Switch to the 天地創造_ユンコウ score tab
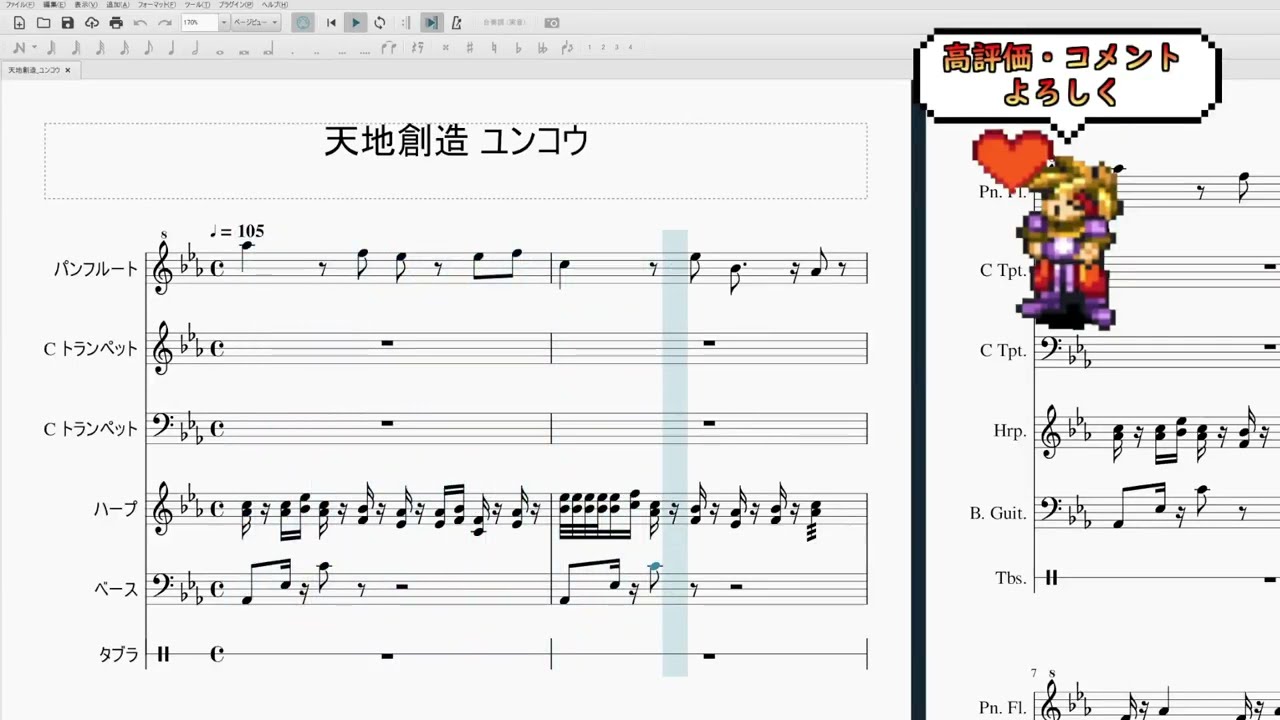Viewport: 1280px width, 720px height. coord(34,70)
